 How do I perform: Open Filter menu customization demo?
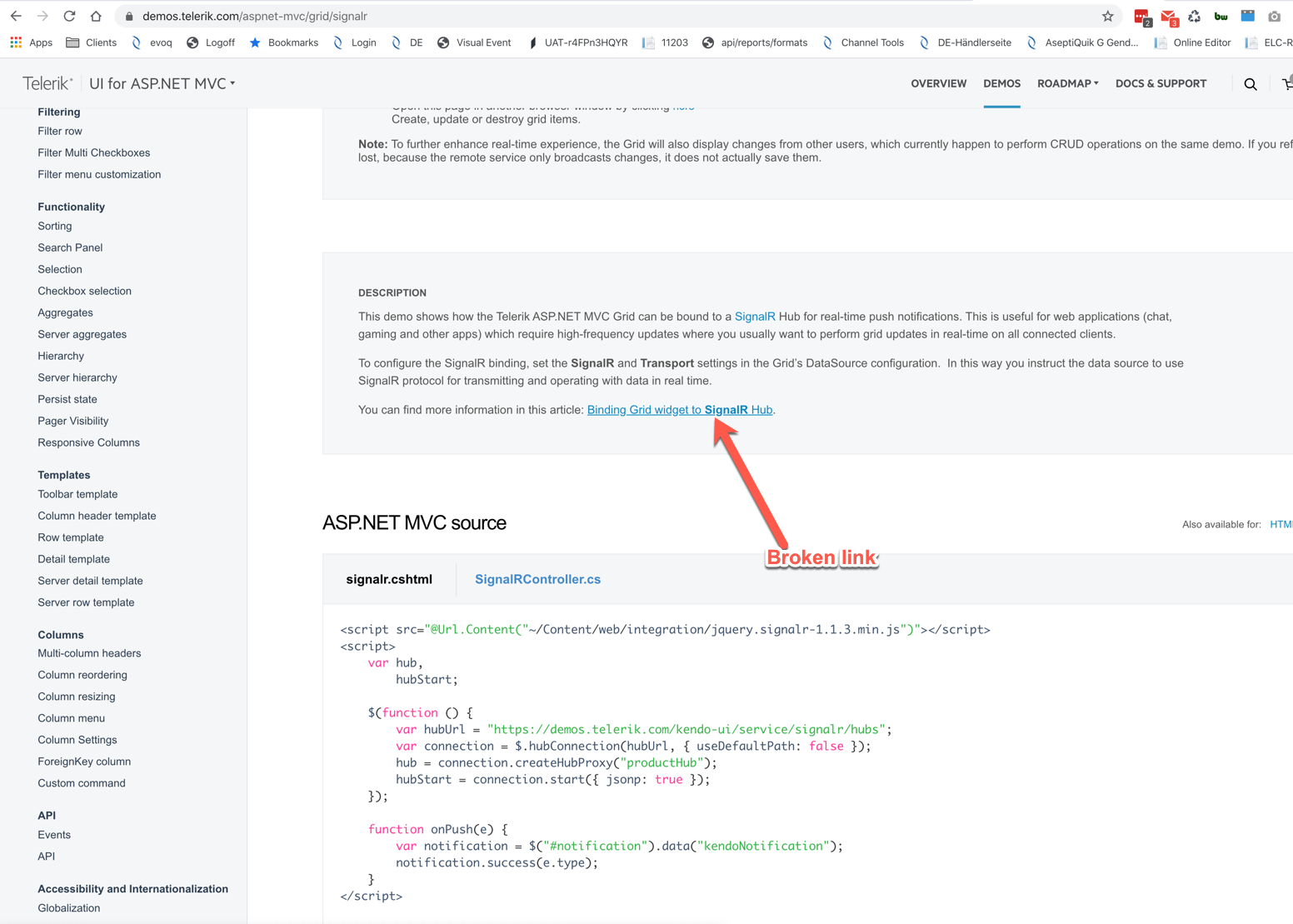[99, 174]
